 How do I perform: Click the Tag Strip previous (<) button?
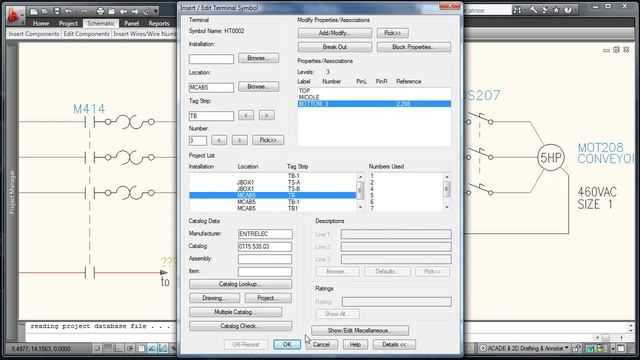click(246, 115)
